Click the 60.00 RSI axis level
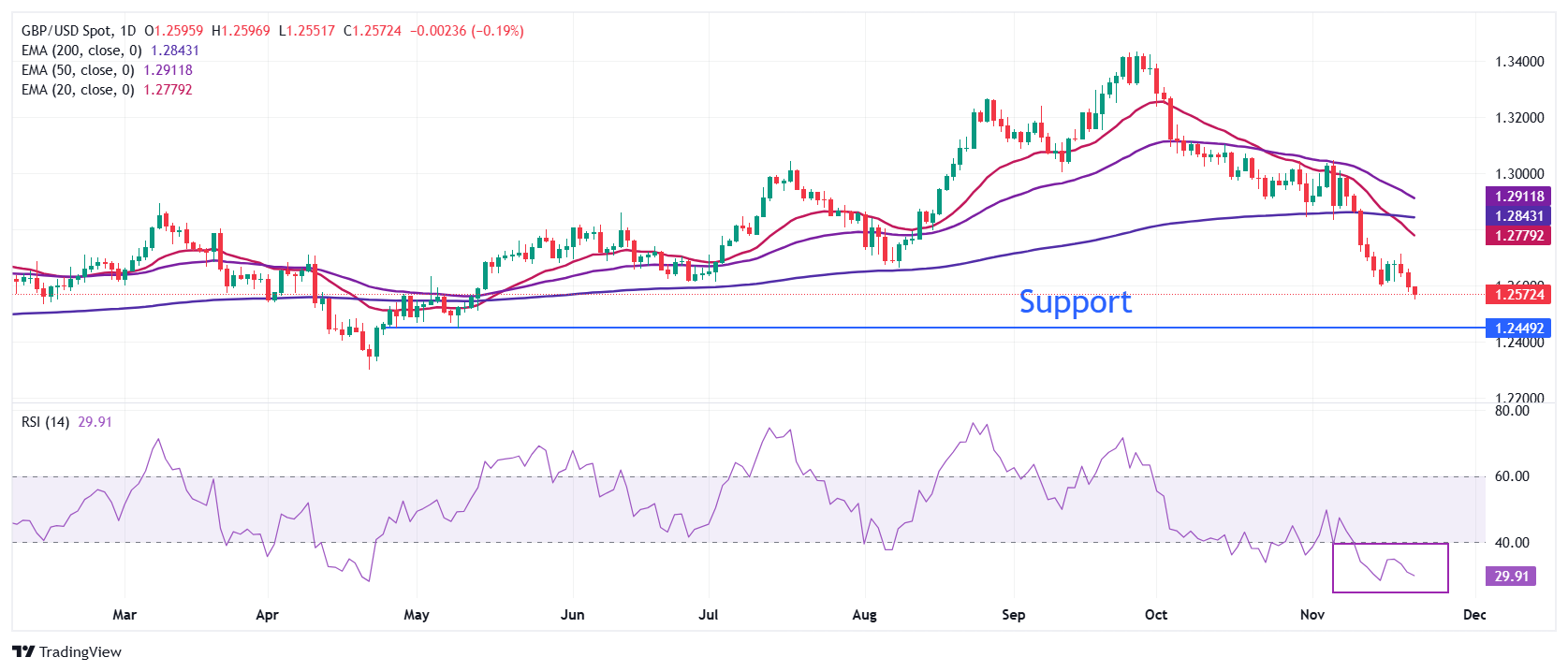The height and width of the screenshot is (672, 1568). pyautogui.click(x=1512, y=476)
